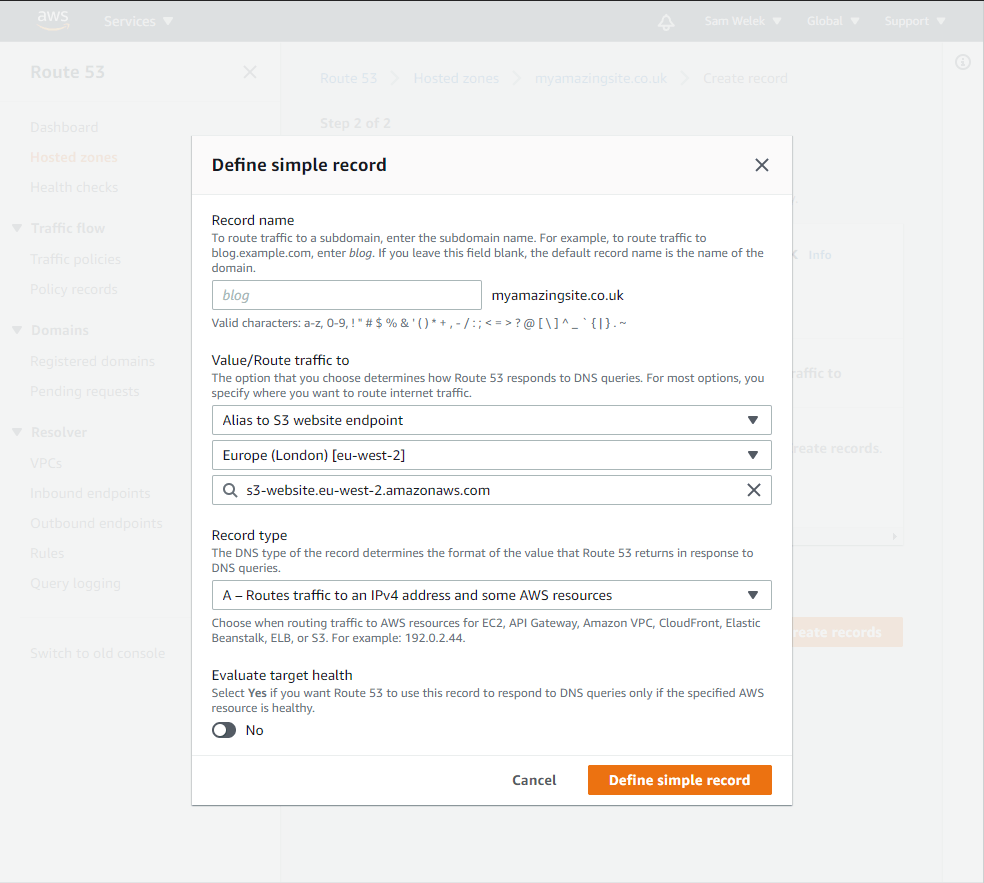The height and width of the screenshot is (883, 984).
Task: Open the Support menu
Action: pyautogui.click(x=914, y=21)
